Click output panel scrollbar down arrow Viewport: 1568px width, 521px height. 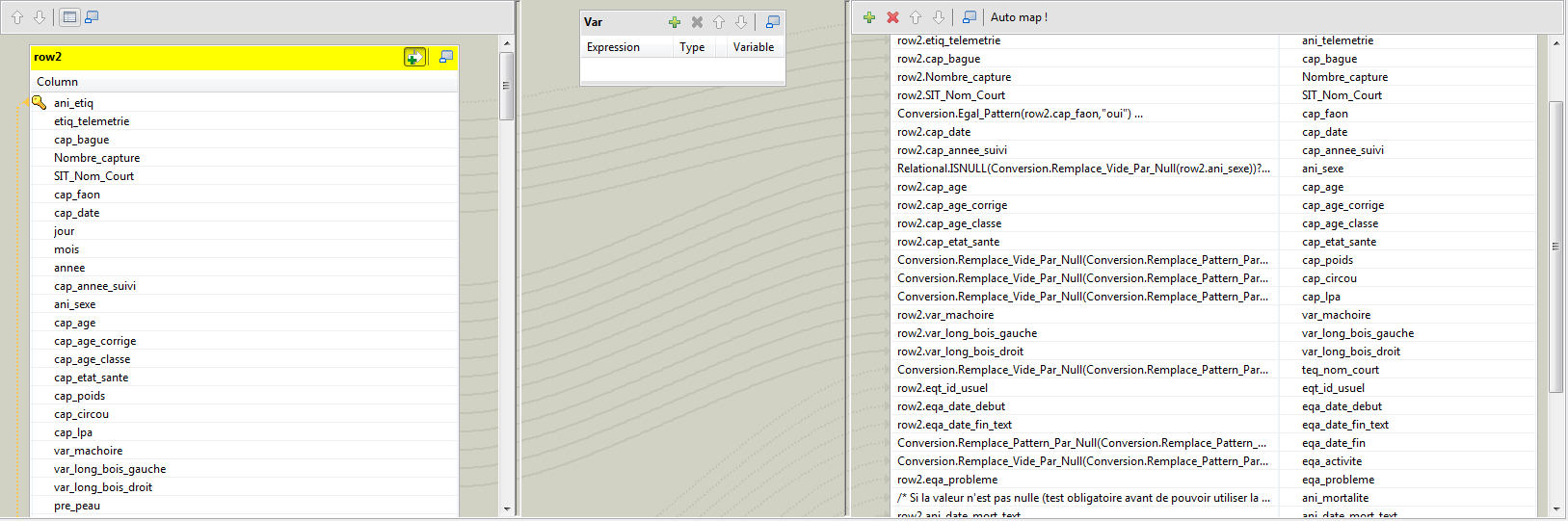tap(1555, 508)
